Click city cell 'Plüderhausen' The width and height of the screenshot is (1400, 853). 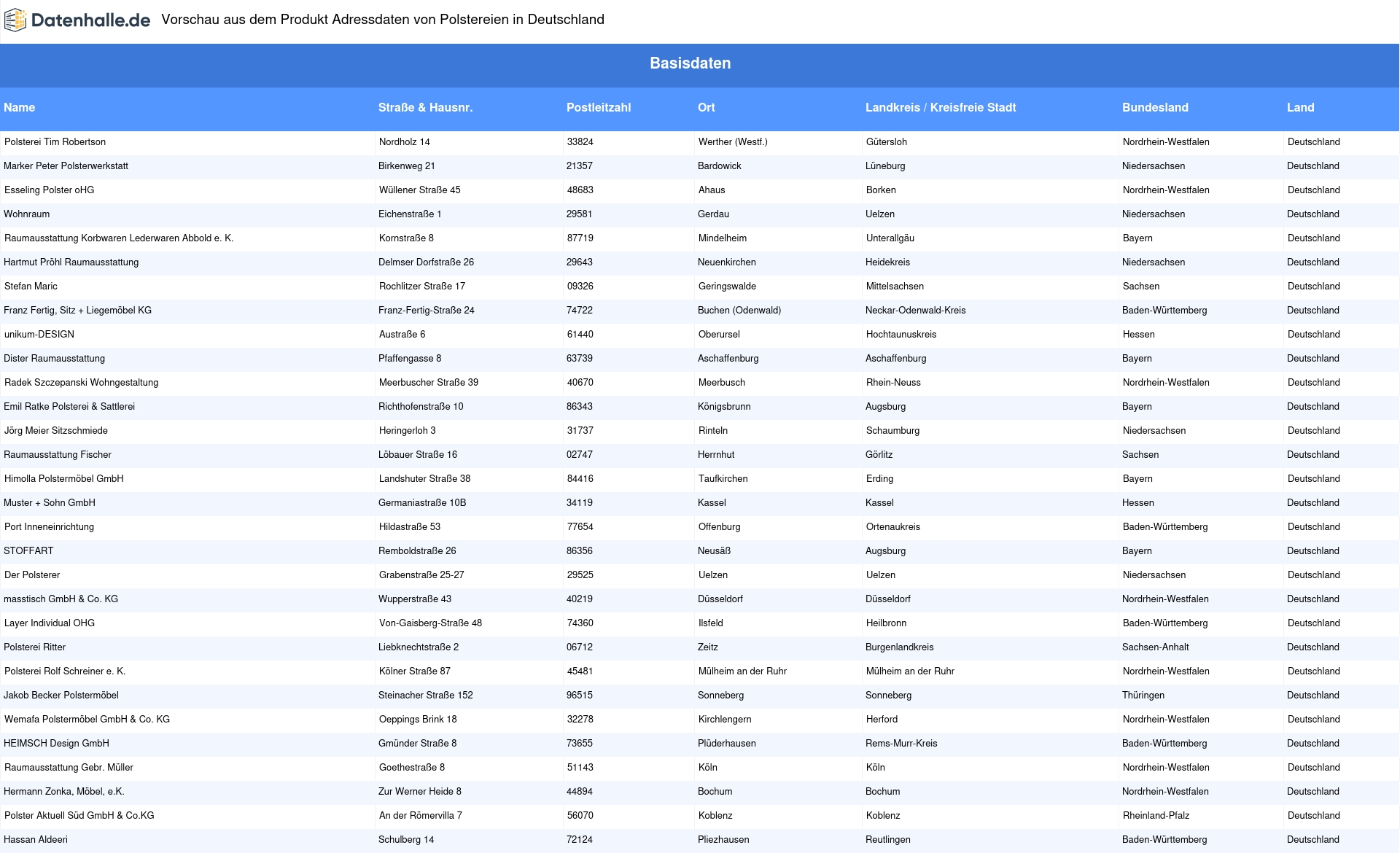pos(727,744)
